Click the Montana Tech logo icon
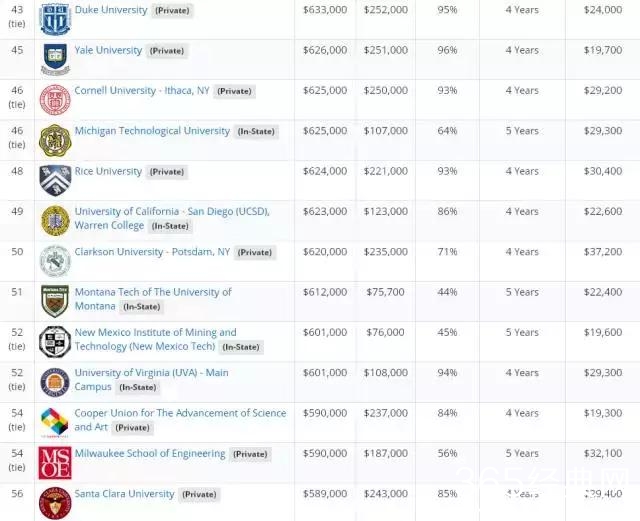This screenshot has height=521, width=640. tap(55, 301)
